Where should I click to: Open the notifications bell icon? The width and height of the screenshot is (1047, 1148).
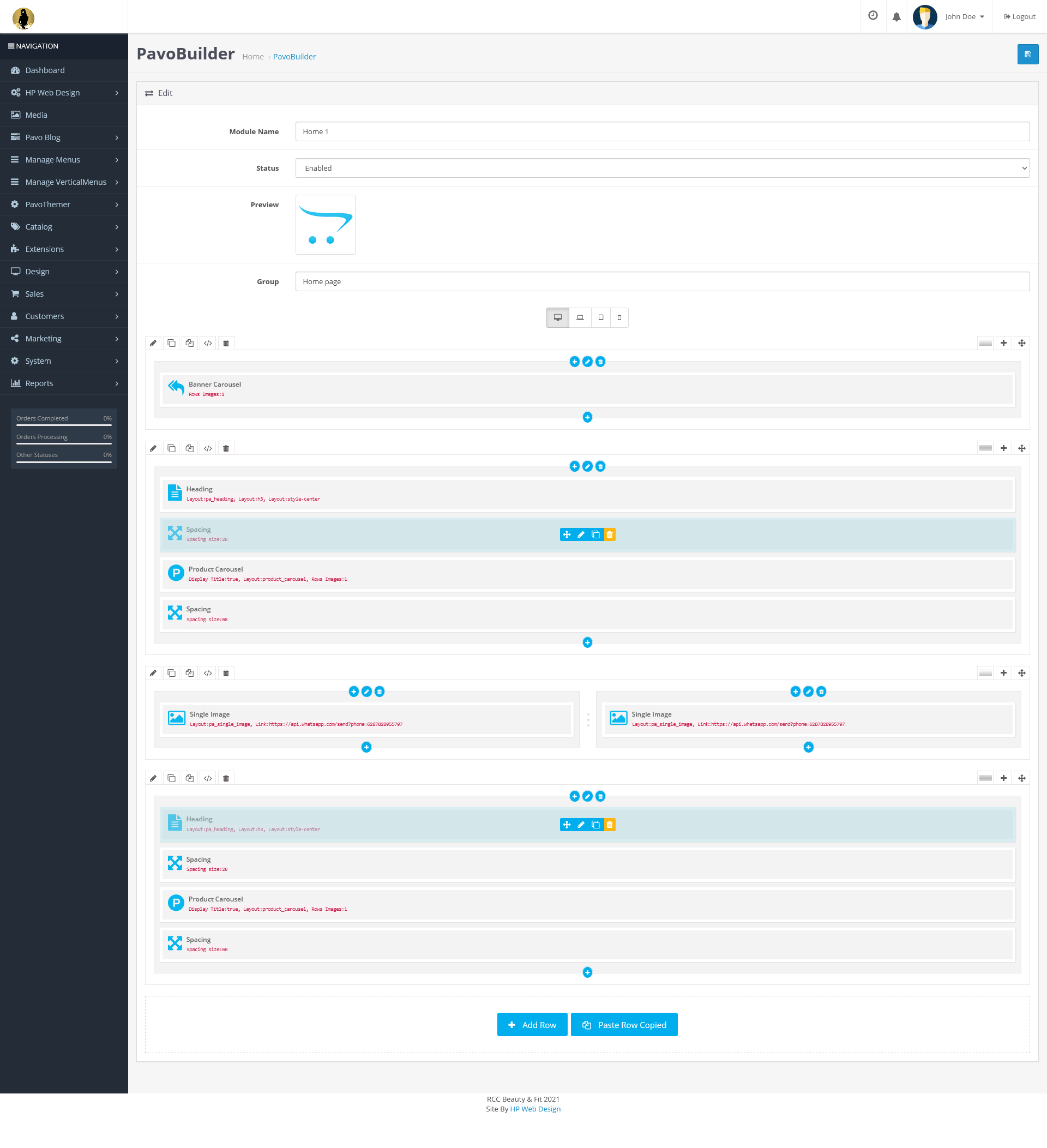tap(896, 17)
